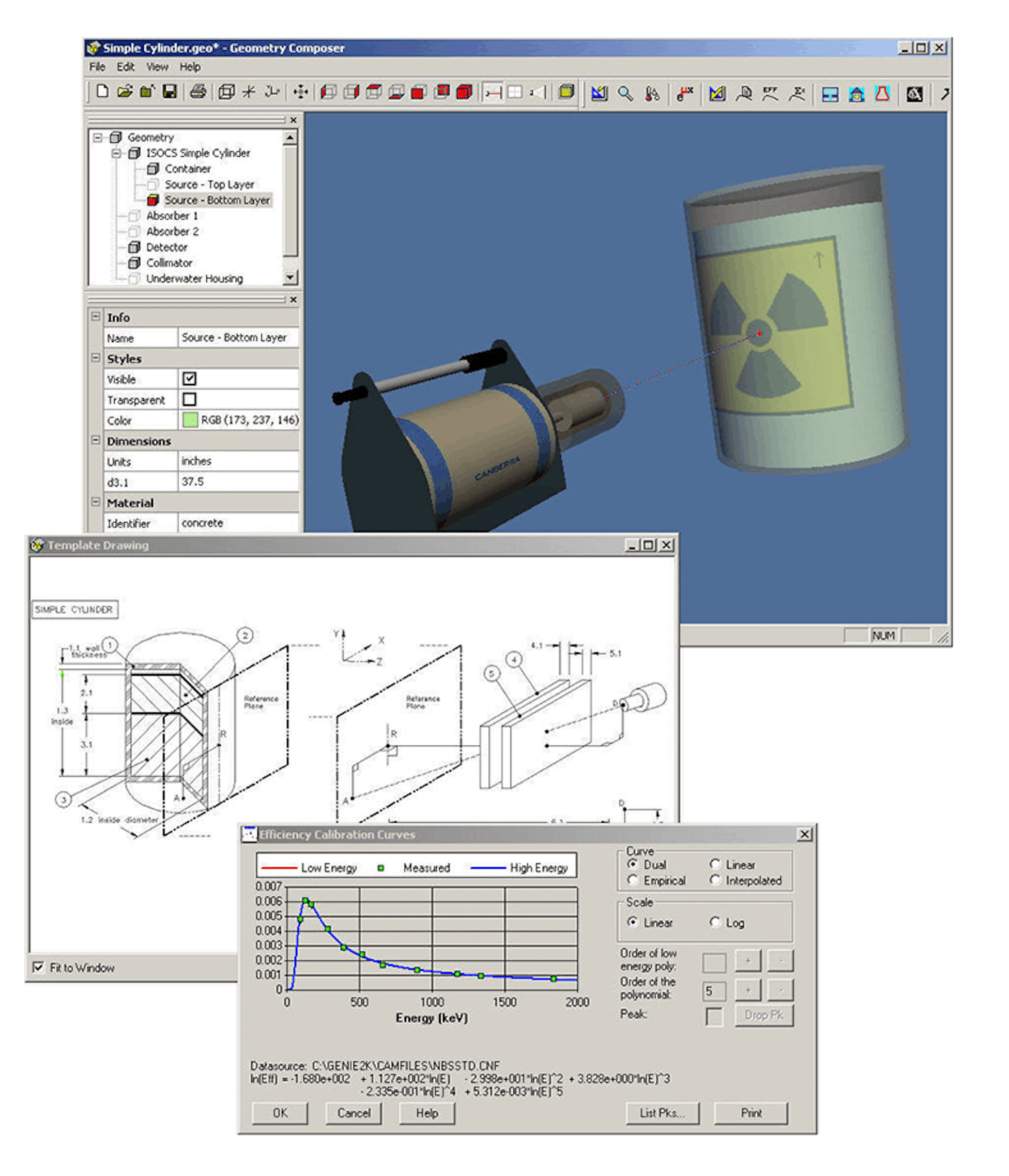The width and height of the screenshot is (1009, 1176).
Task: Check the Transparent style checkbox
Action: coord(190,399)
